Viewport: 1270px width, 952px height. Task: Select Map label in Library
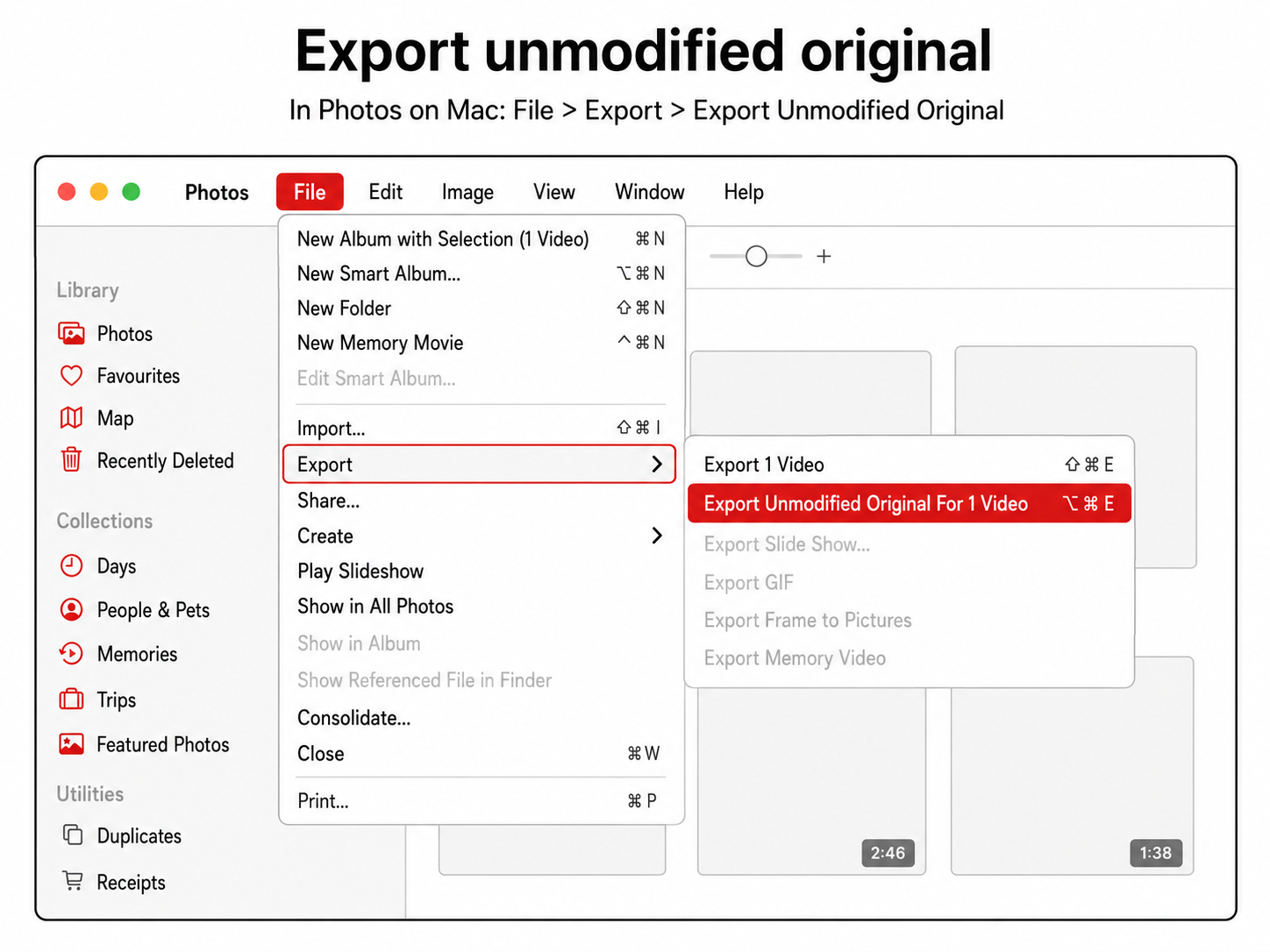(x=116, y=419)
